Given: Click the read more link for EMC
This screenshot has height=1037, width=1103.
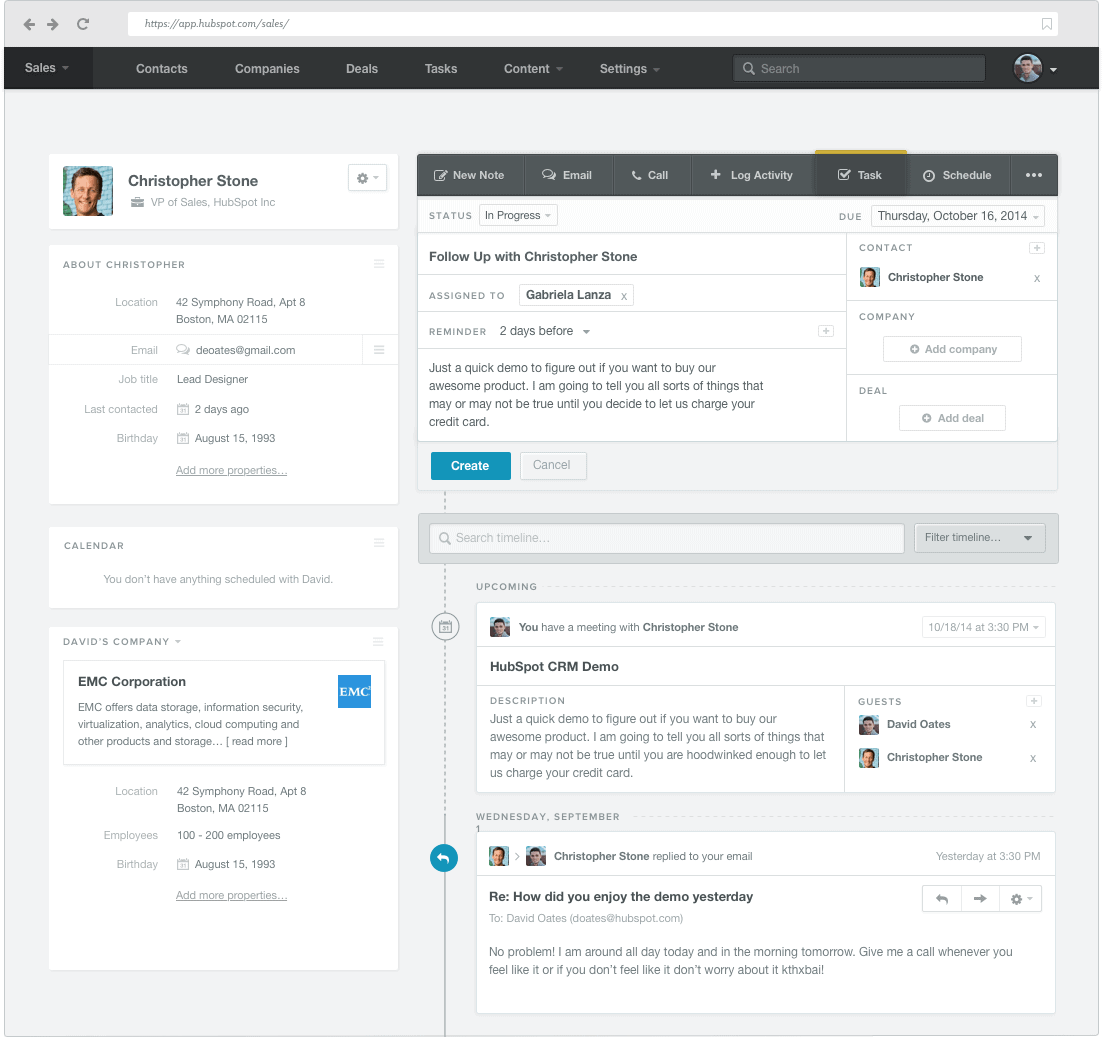Looking at the screenshot, I should (x=257, y=742).
